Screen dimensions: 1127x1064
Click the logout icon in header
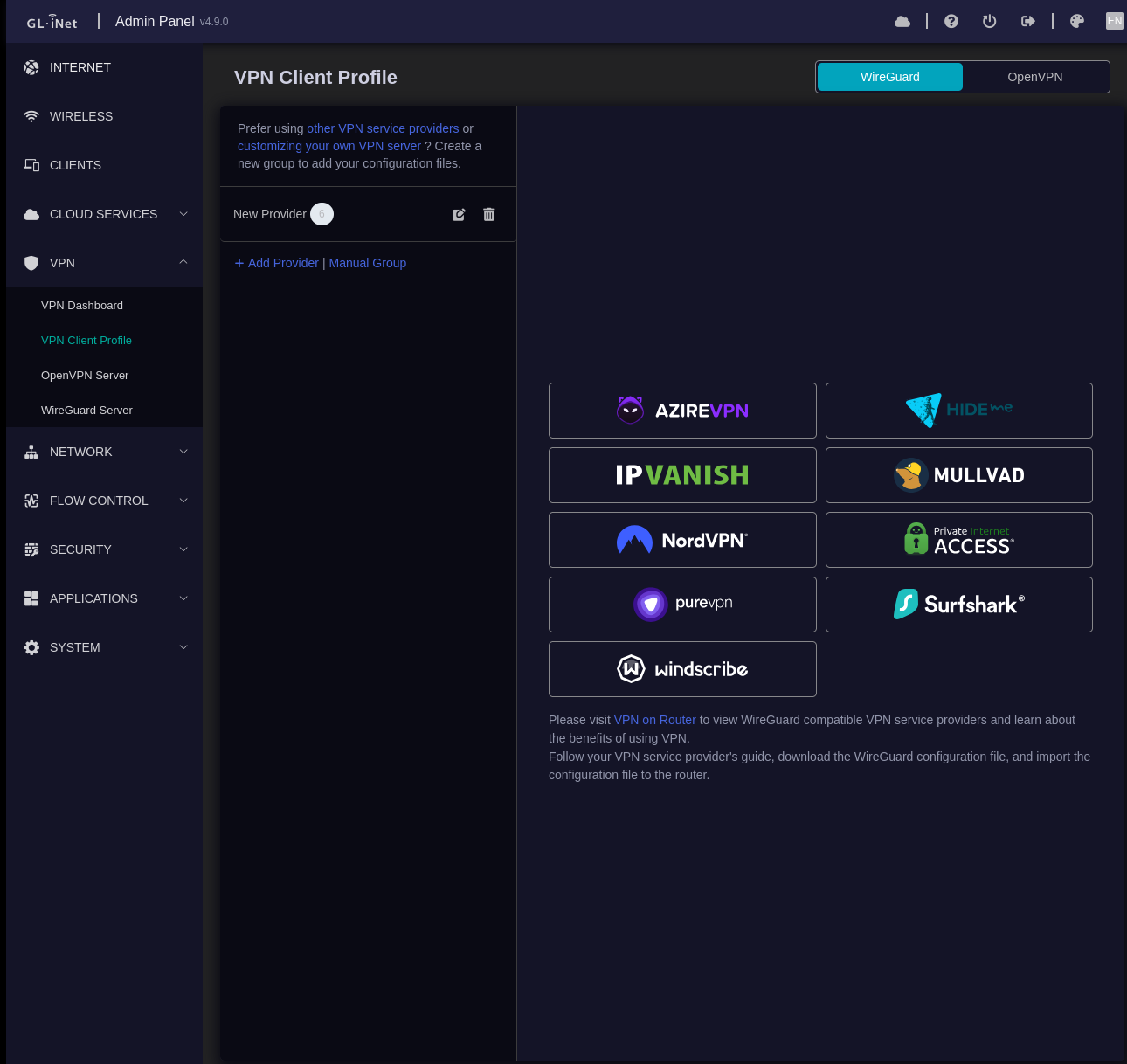pos(1028,21)
